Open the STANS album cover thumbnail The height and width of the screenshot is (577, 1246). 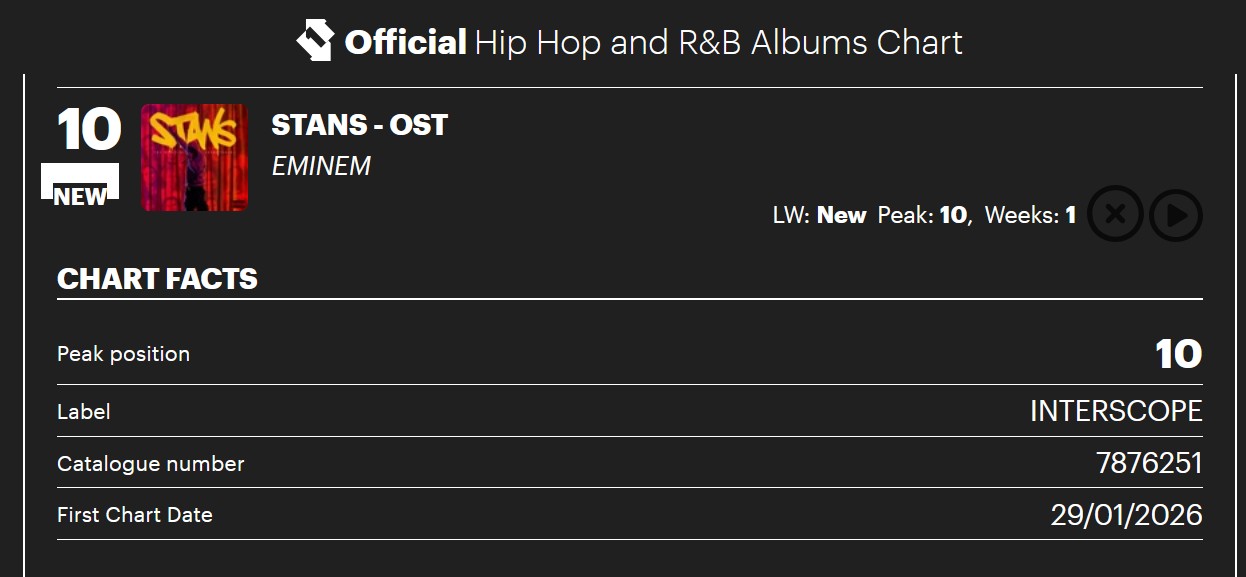[194, 157]
